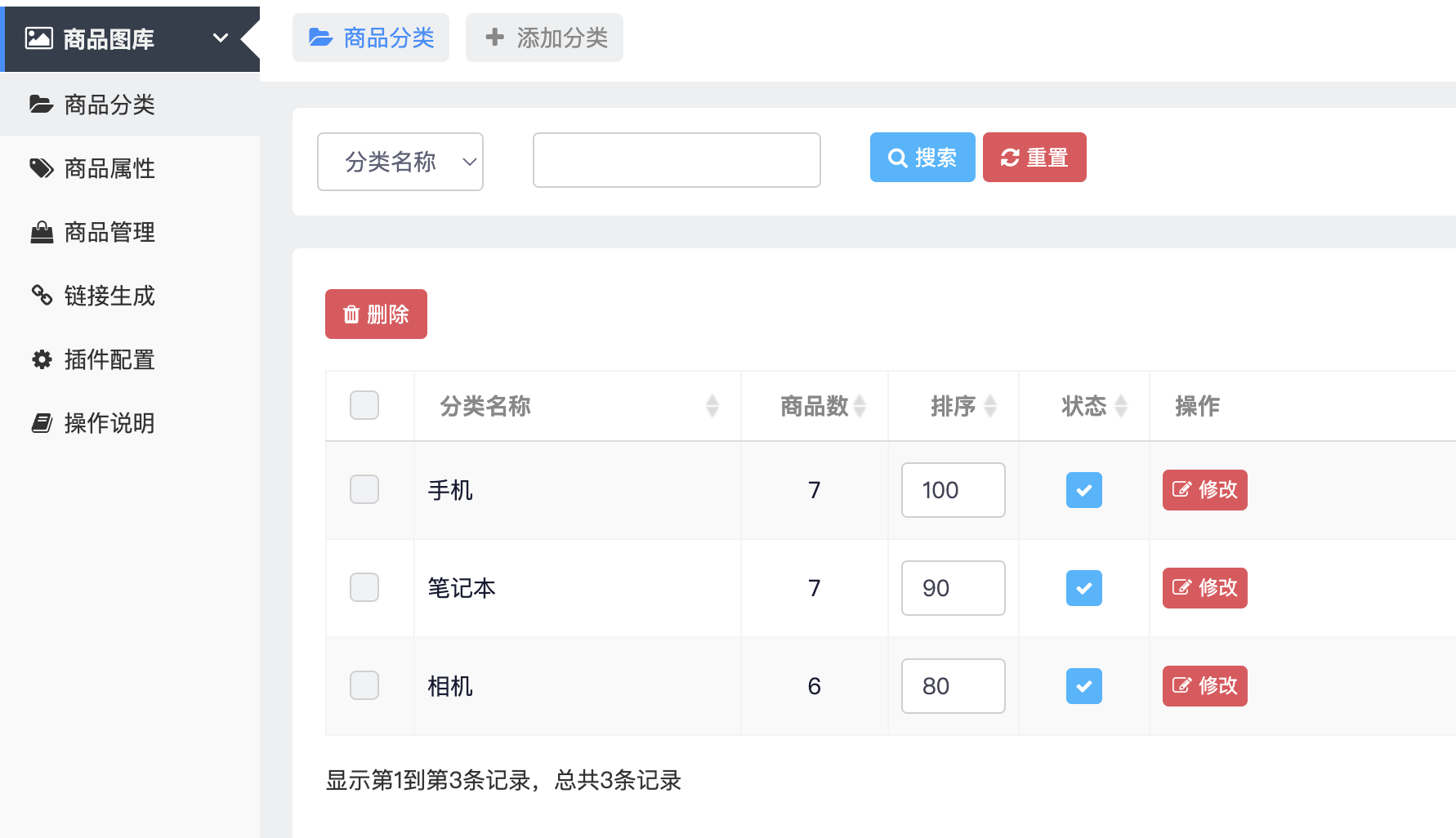Sort by 商品数 column arrows
Screen dimensions: 1456x838
(x=860, y=406)
